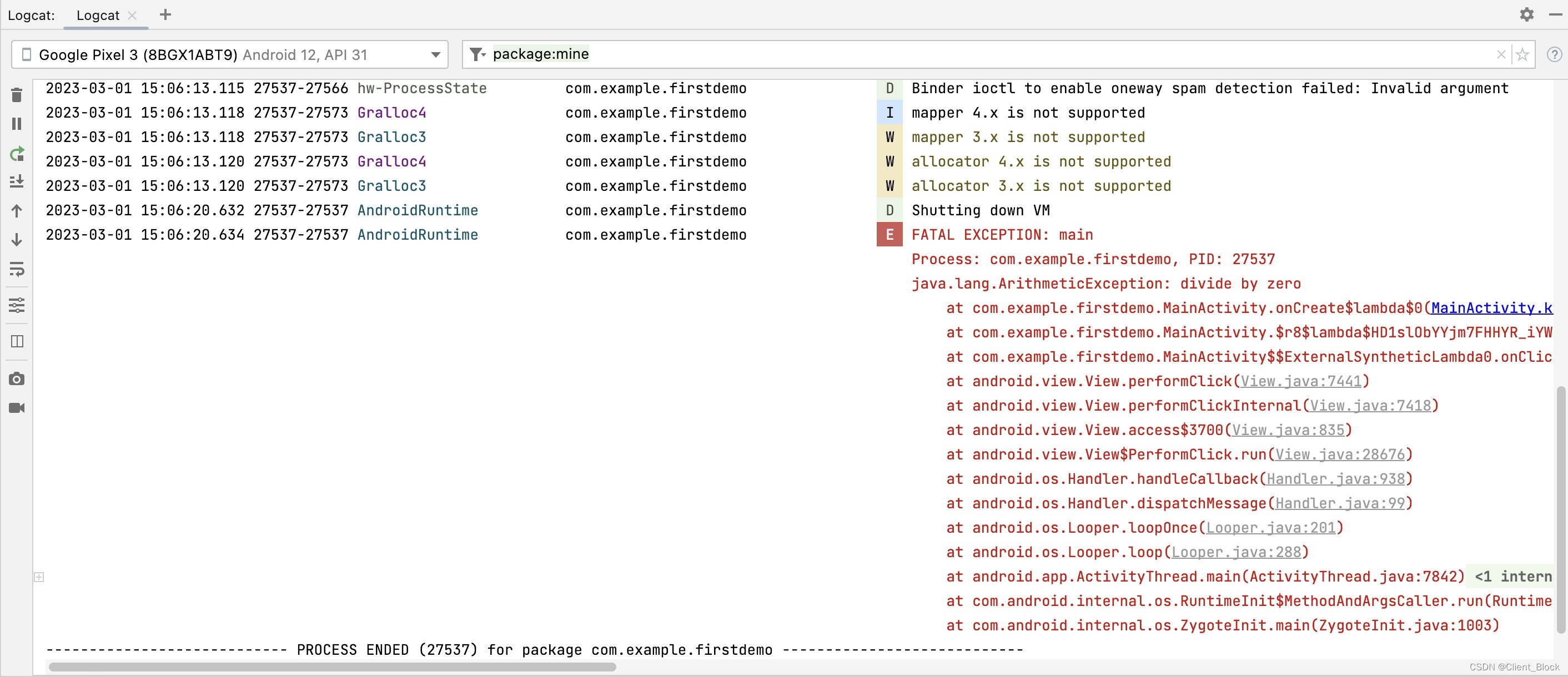Favorite the current filter with star
The width and height of the screenshot is (1568, 677).
(x=1522, y=55)
